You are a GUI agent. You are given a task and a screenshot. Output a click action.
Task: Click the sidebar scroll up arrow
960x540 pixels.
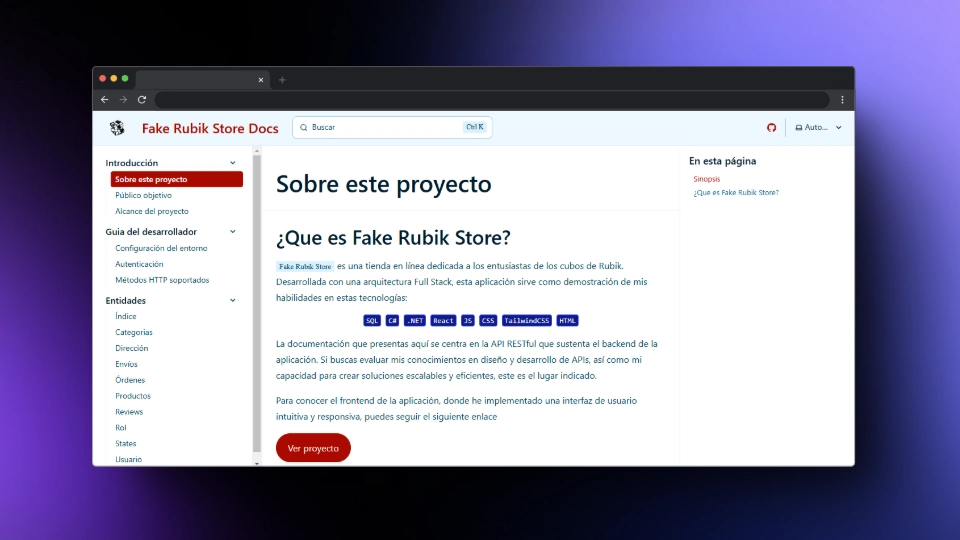pyautogui.click(x=257, y=150)
